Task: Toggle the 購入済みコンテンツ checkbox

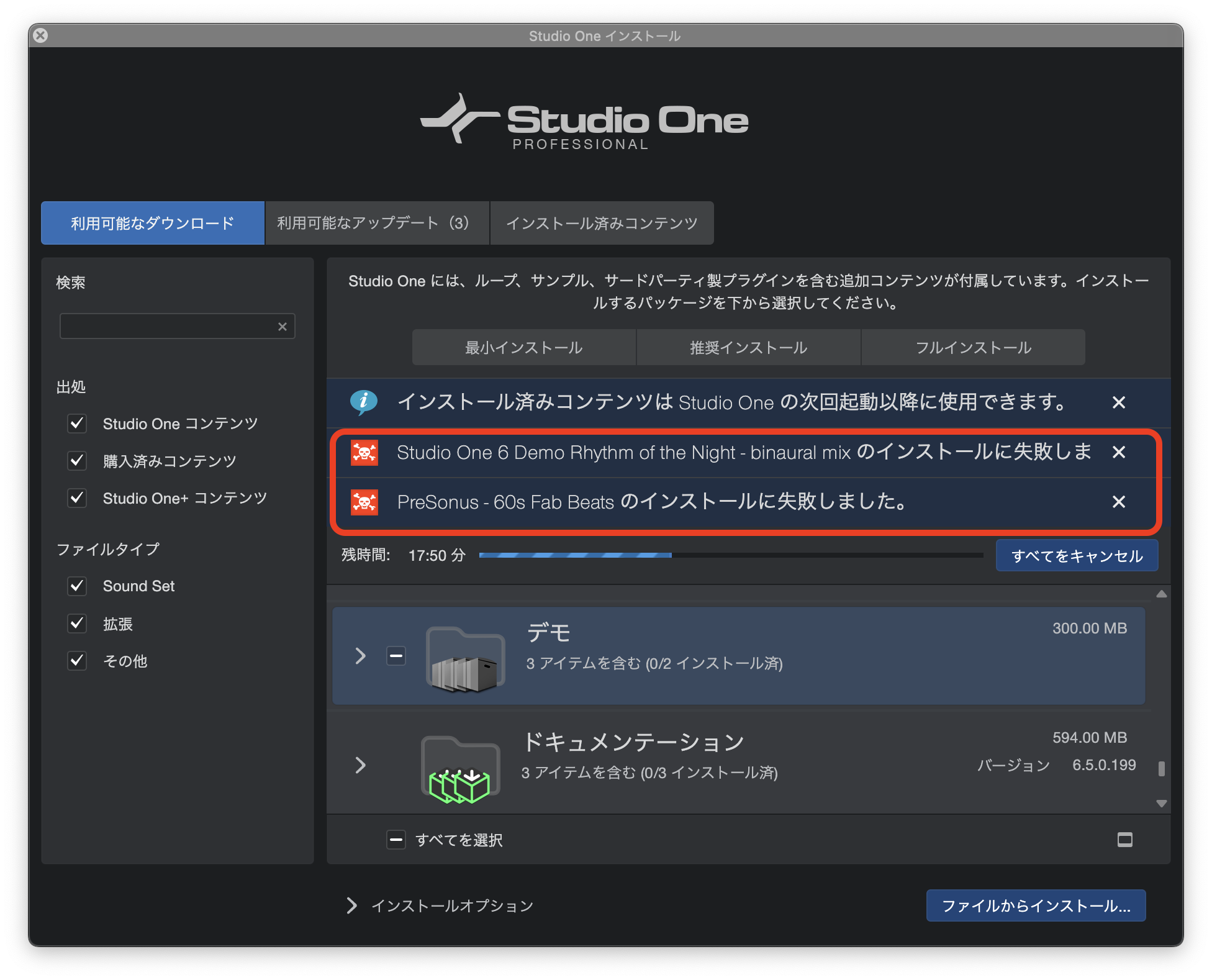Action: [x=77, y=461]
